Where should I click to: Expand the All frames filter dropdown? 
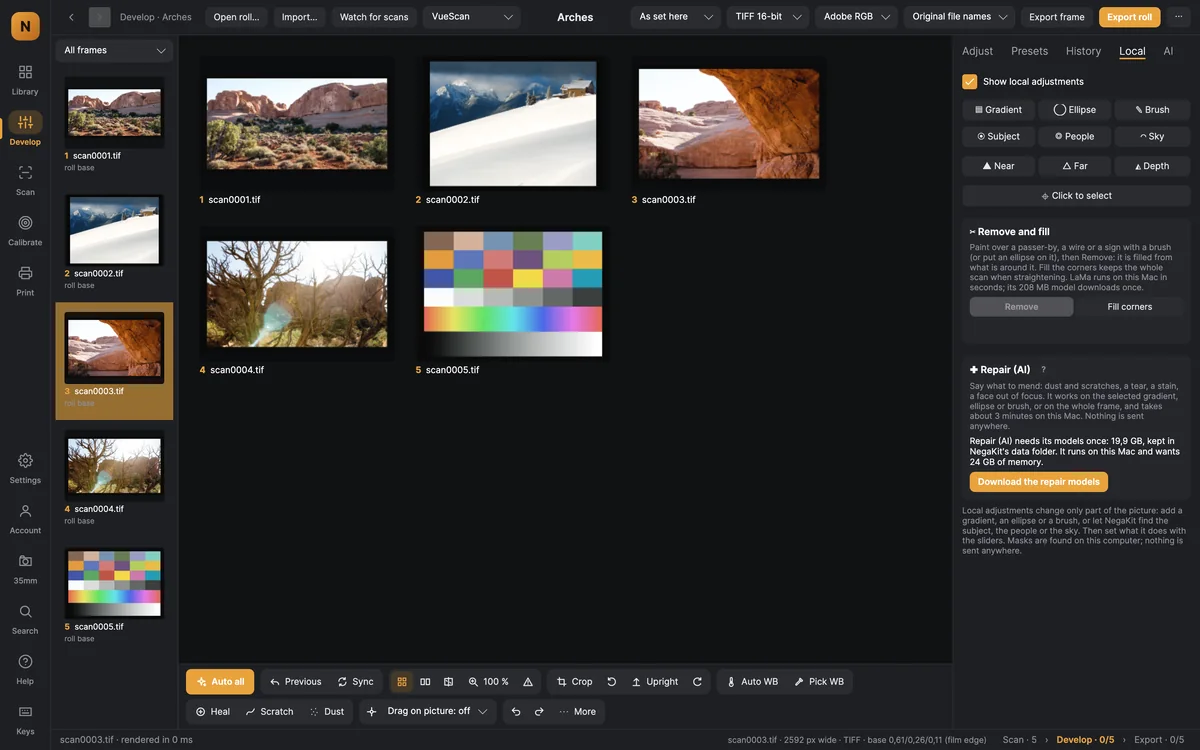tap(114, 50)
